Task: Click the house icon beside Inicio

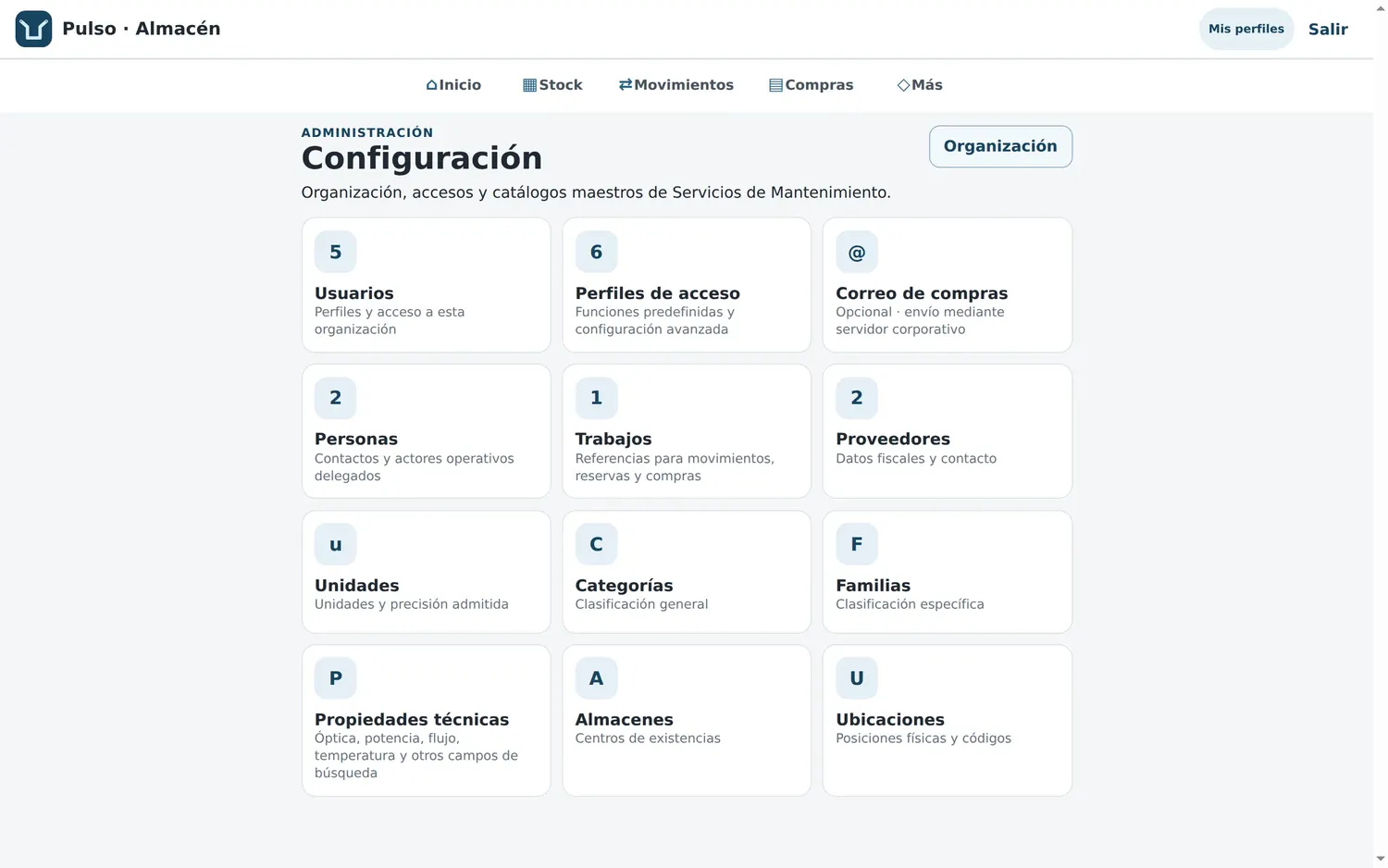Action: click(431, 85)
